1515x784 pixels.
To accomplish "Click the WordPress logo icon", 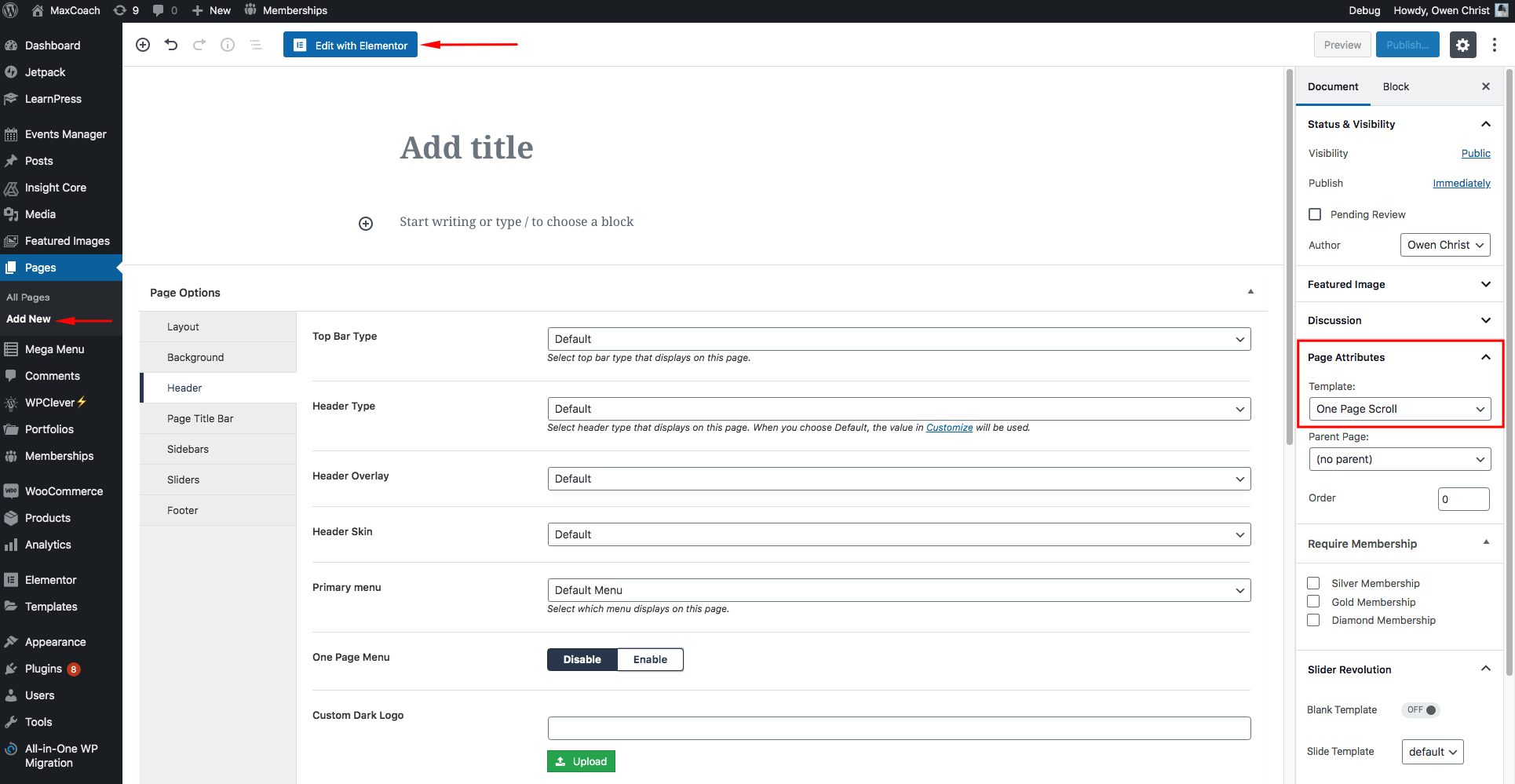I will (x=11, y=10).
